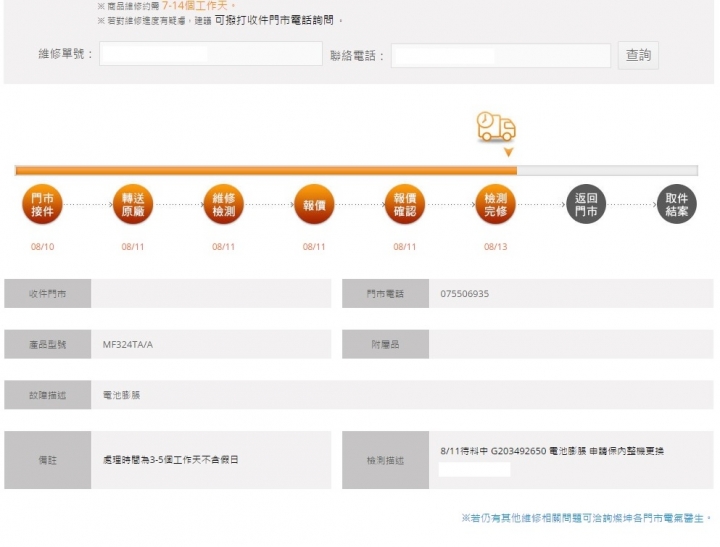
Task: Click the 聯絡電話 input field
Action: (x=501, y=56)
